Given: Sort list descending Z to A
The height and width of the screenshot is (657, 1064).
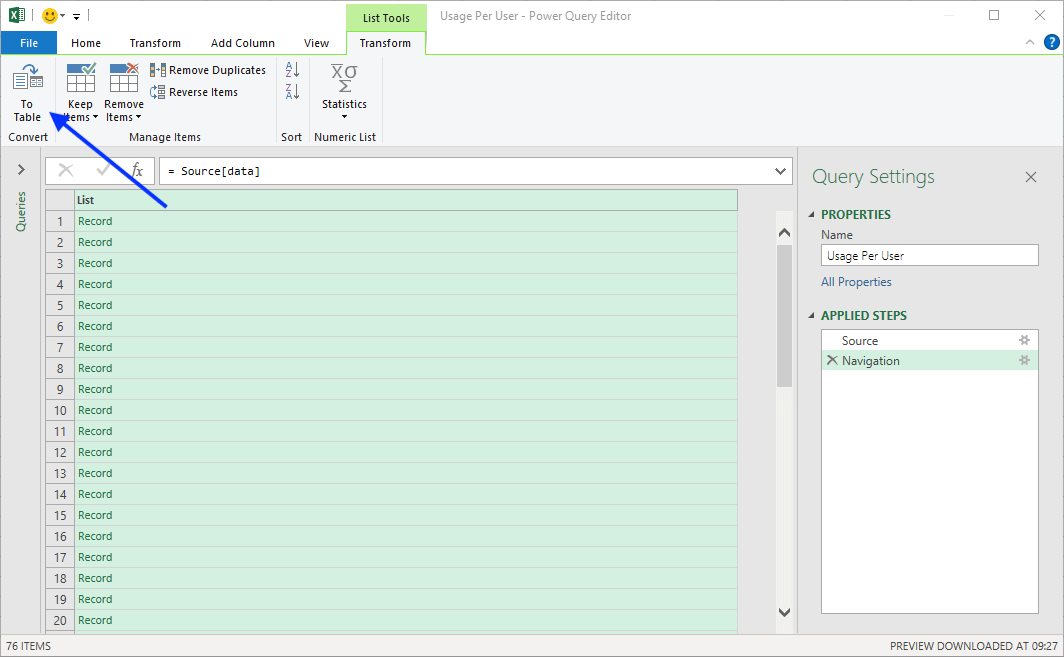Looking at the screenshot, I should click(x=292, y=92).
